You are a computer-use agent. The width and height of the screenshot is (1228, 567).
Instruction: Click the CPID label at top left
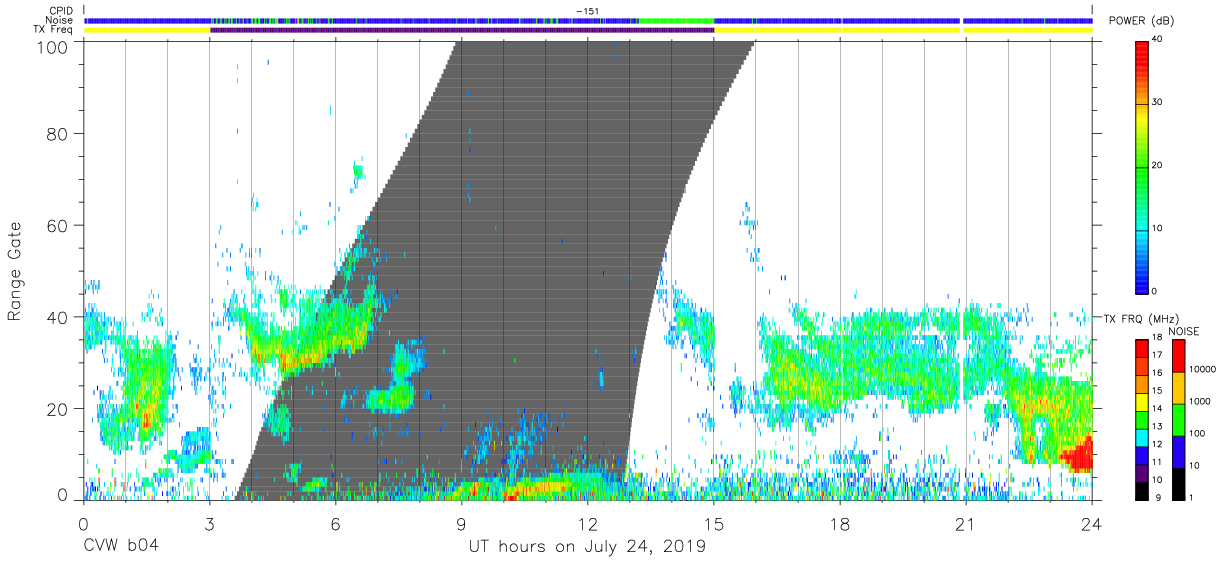point(60,11)
